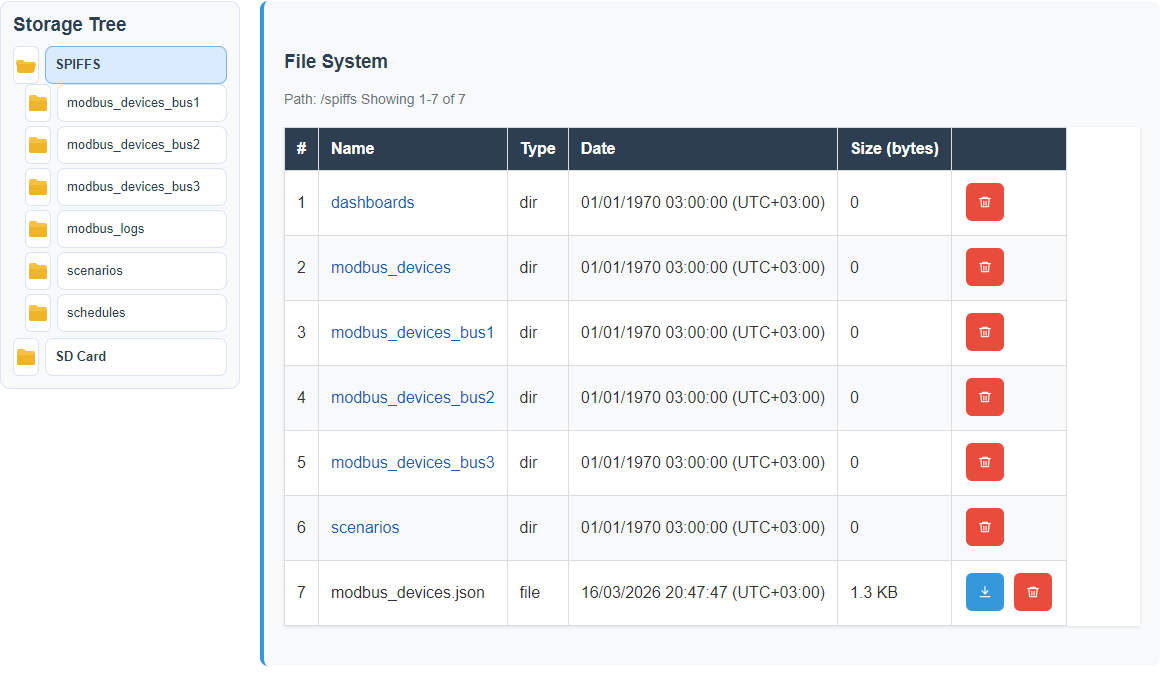Download modbus_devices.json using the blue download icon
Screen dimensions: 1160x687
click(984, 592)
